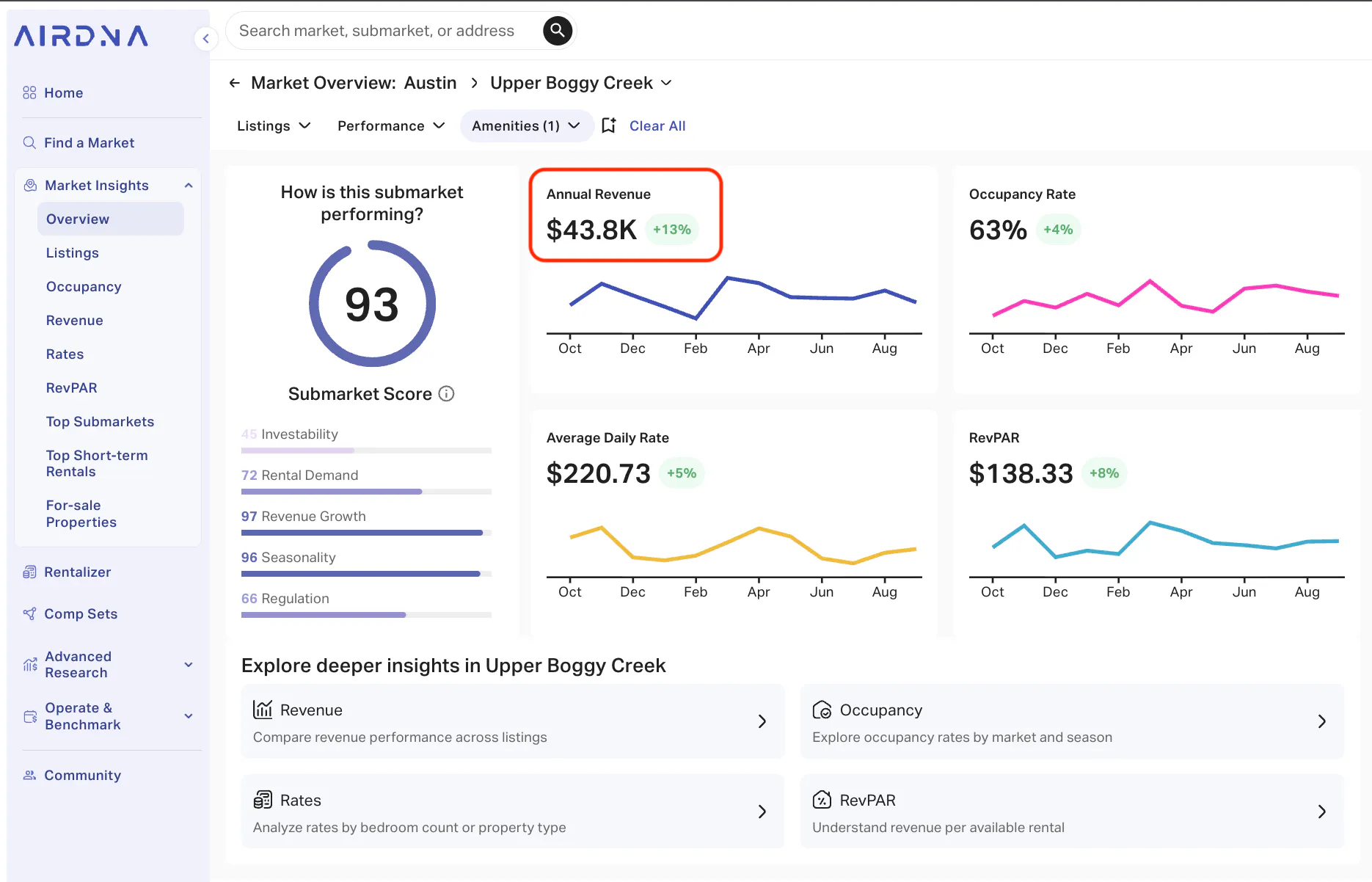Click the Regulation score bar
Image resolution: width=1372 pixels, height=882 pixels.
pos(366,614)
